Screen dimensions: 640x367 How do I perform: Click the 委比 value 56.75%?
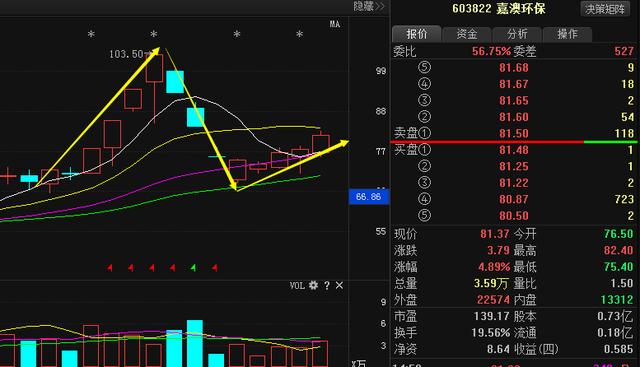(491, 51)
